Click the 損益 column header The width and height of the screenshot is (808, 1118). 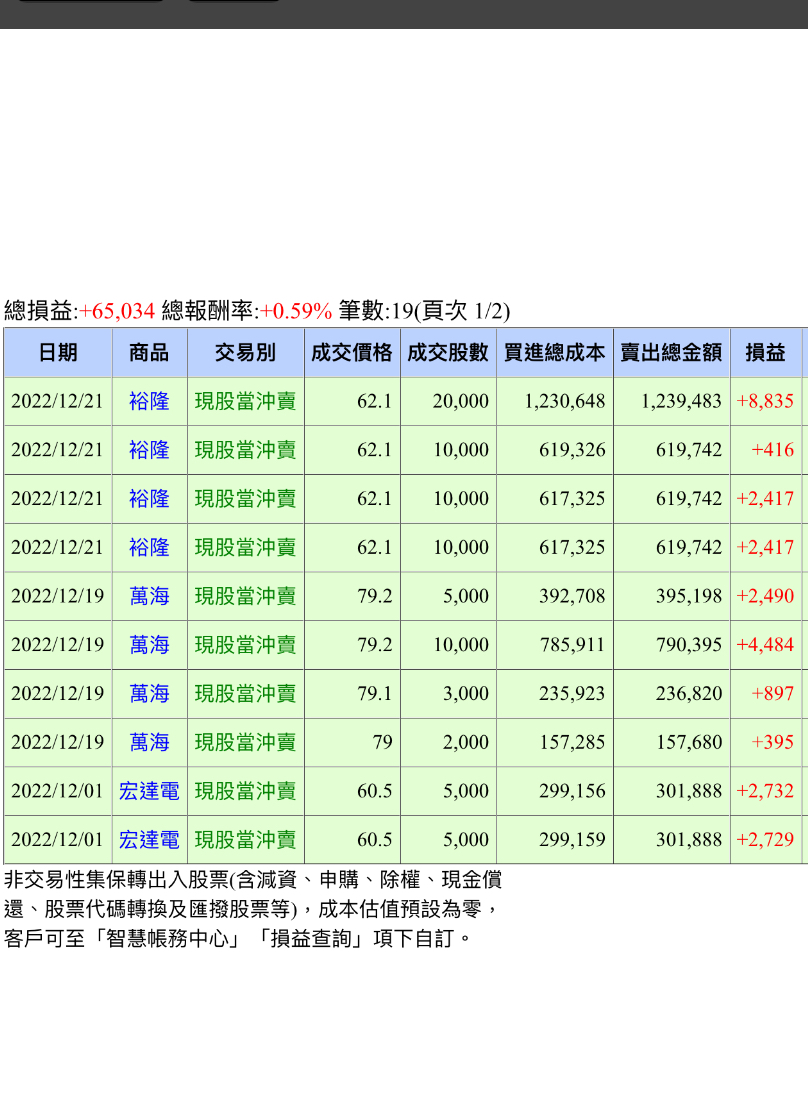pos(765,352)
